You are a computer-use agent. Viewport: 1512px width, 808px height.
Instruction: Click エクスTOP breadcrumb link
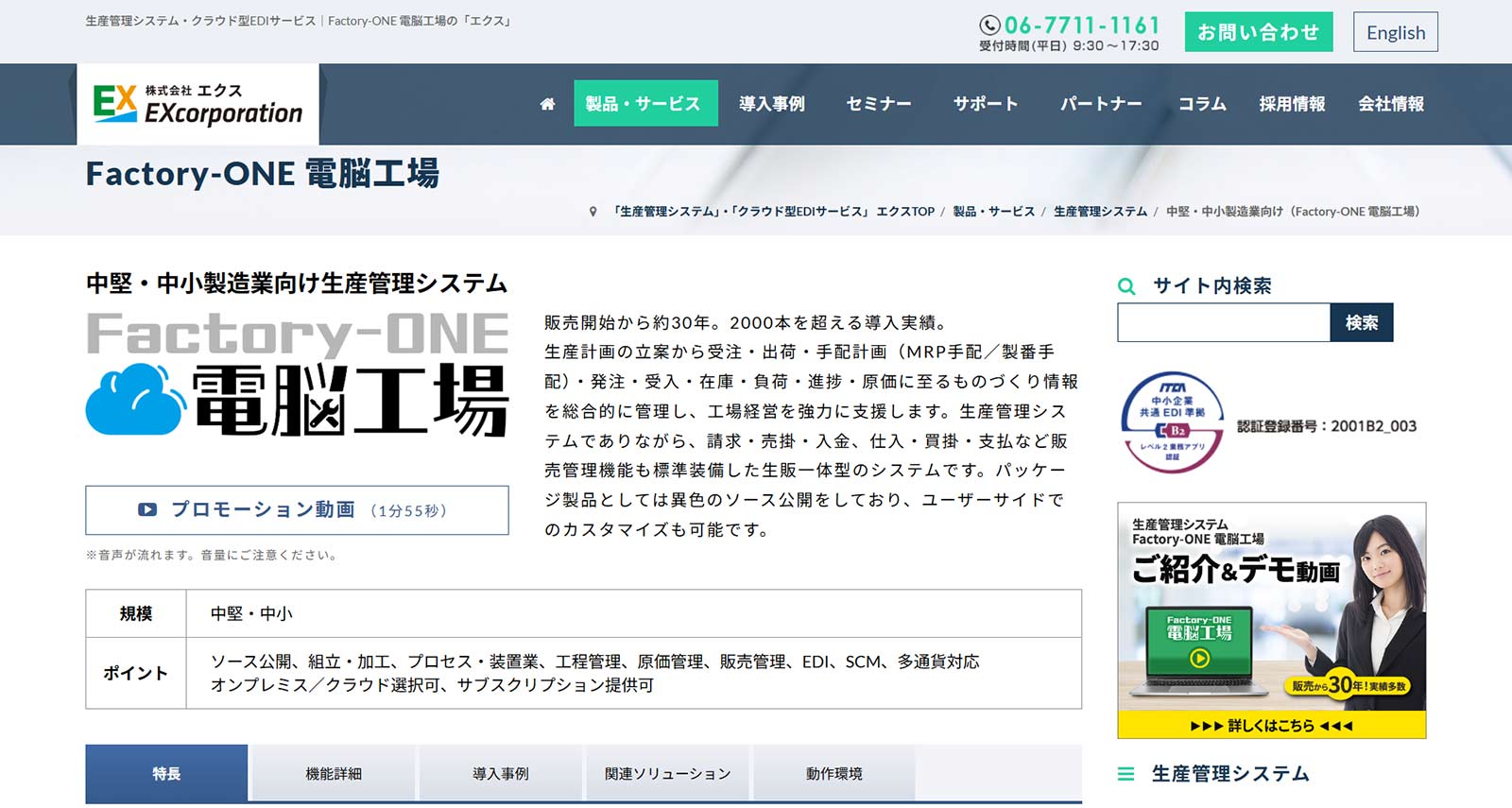coord(774,212)
